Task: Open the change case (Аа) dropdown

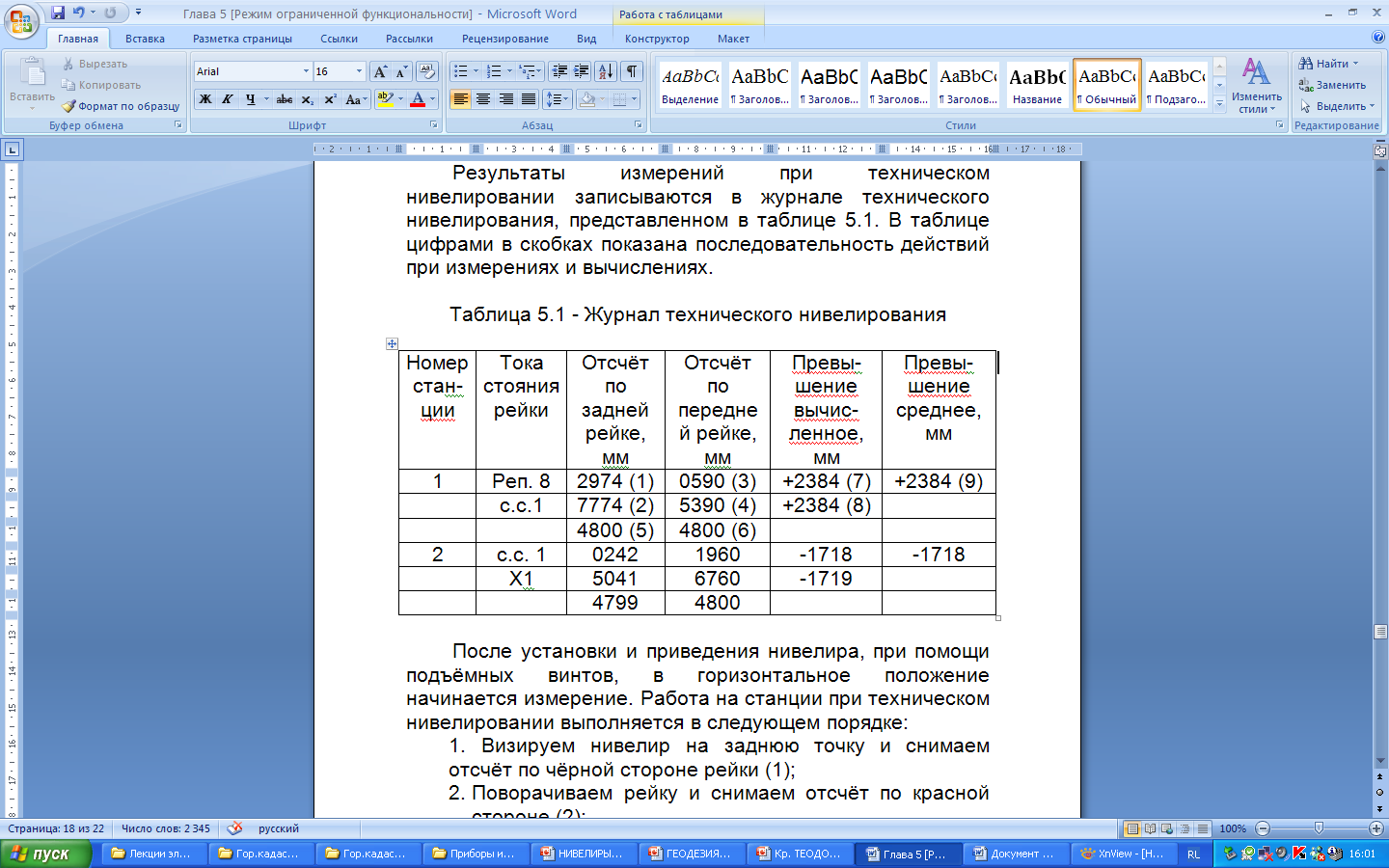Action: point(356,99)
